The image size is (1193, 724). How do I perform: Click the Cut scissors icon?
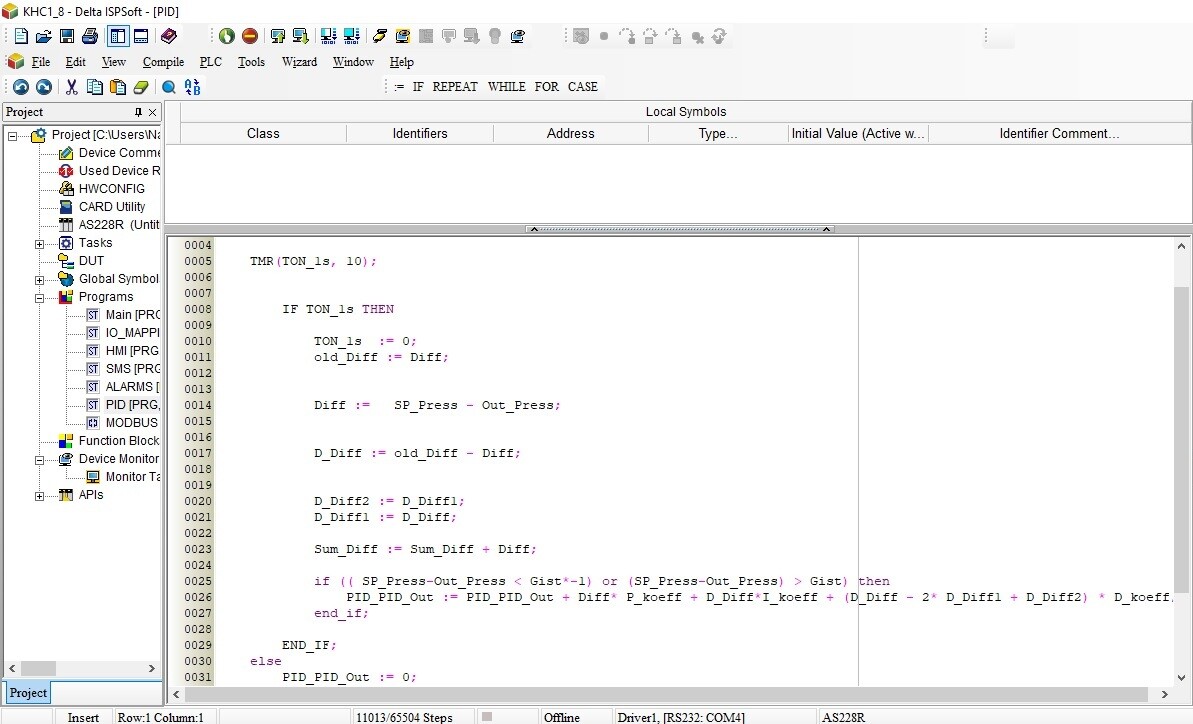coord(72,87)
